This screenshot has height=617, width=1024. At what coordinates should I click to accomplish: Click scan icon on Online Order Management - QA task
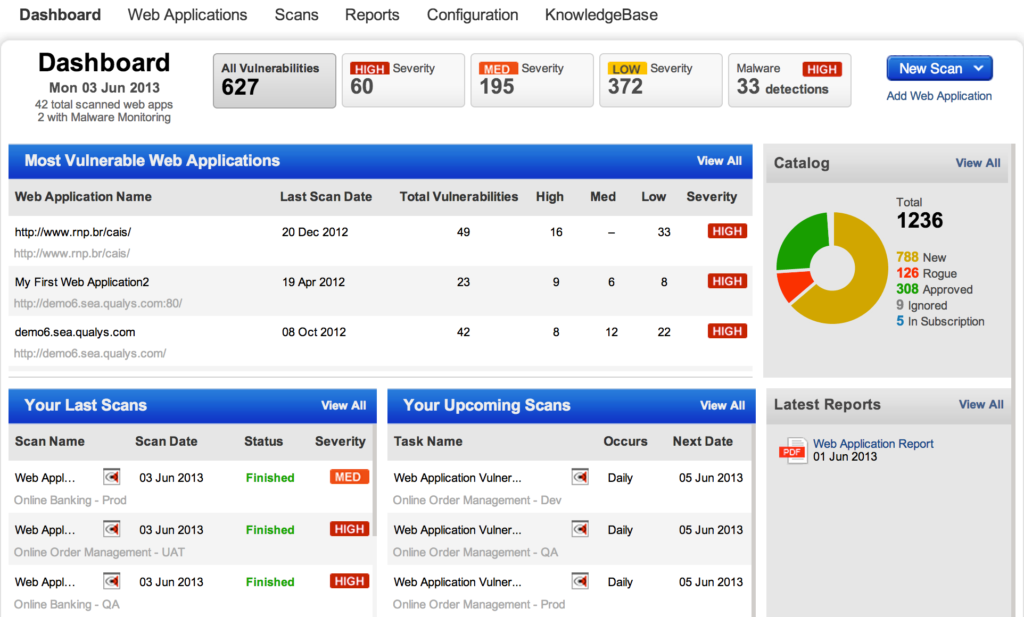pyautogui.click(x=580, y=529)
